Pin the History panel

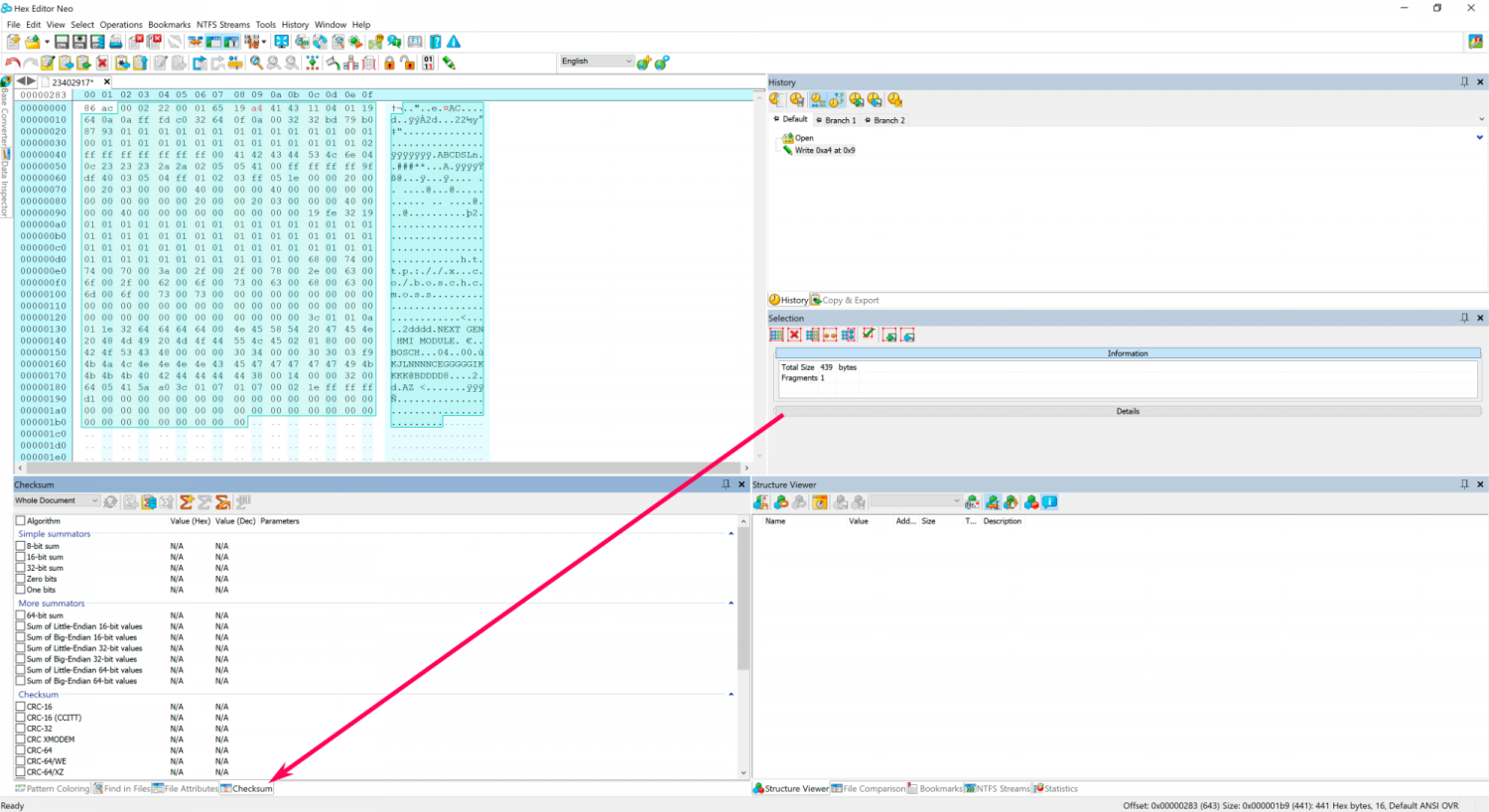point(1464,81)
